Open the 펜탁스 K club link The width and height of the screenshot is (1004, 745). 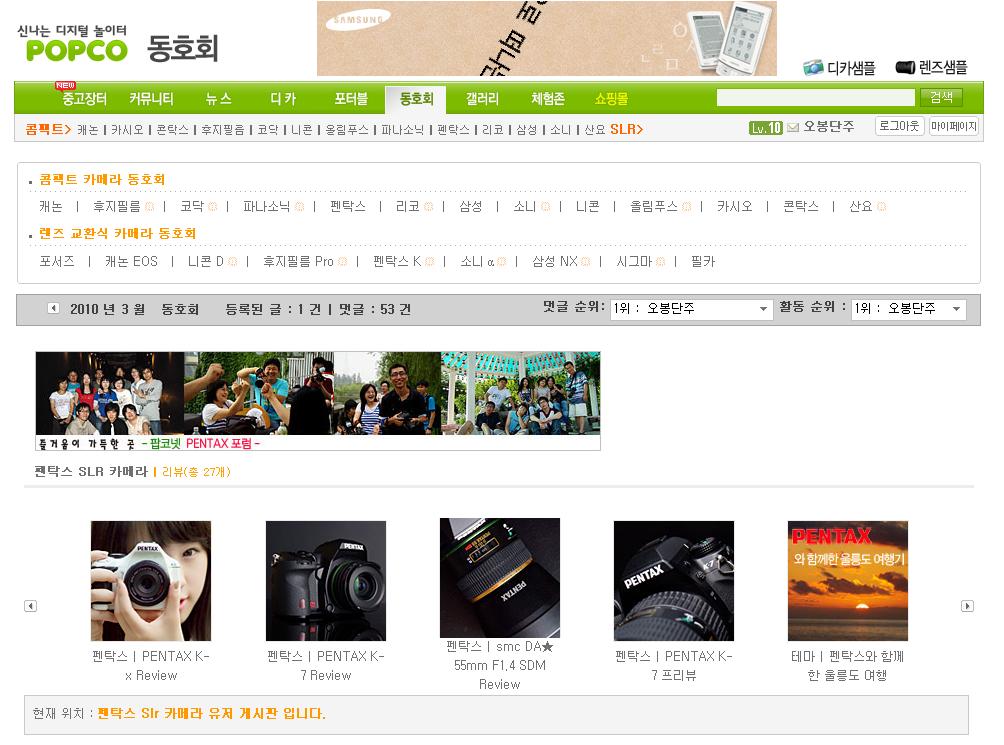point(397,261)
